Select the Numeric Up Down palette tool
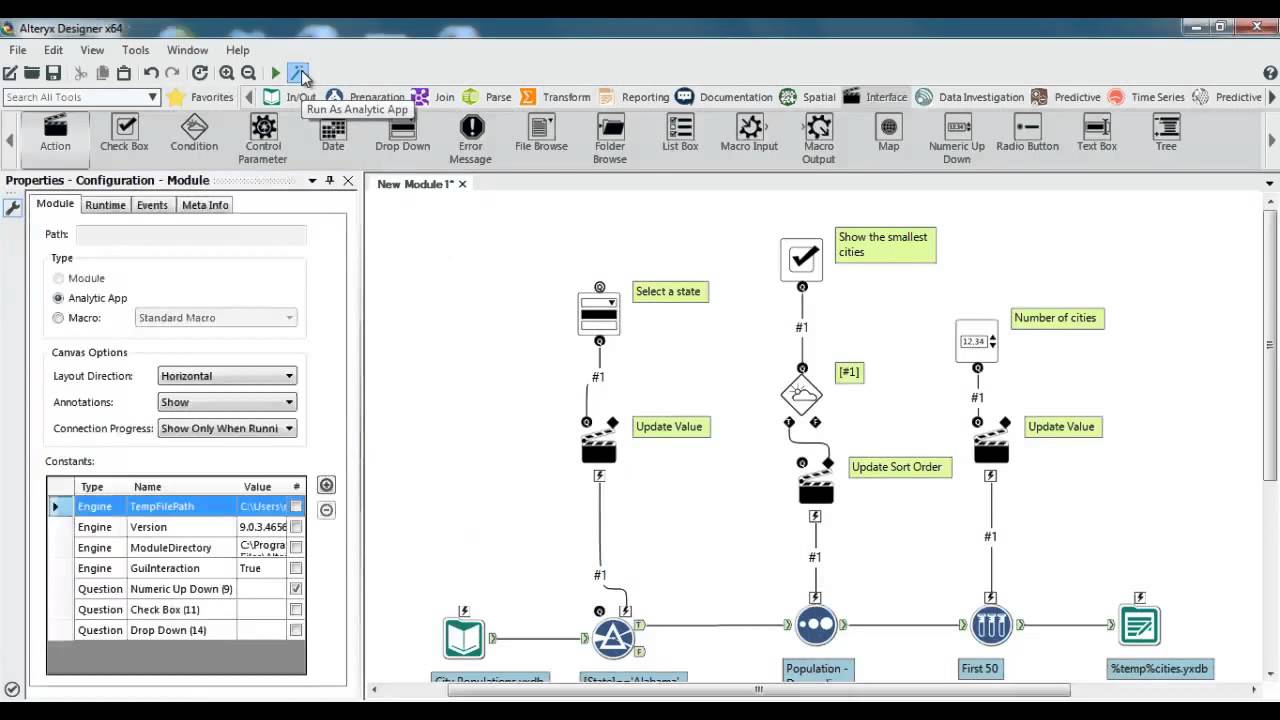The height and width of the screenshot is (720, 1280). click(957, 139)
